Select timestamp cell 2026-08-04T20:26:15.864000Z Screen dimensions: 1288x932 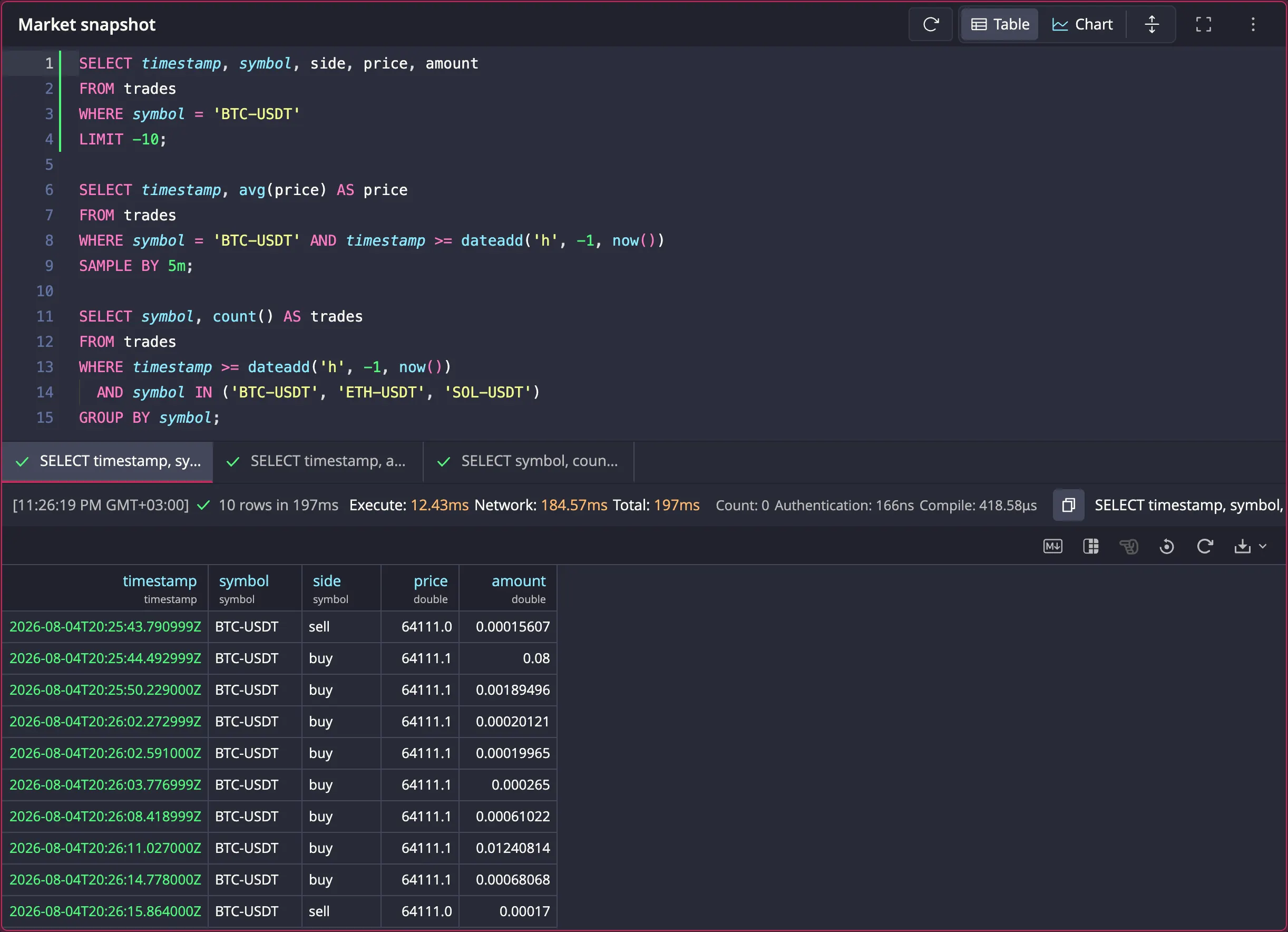point(105,911)
